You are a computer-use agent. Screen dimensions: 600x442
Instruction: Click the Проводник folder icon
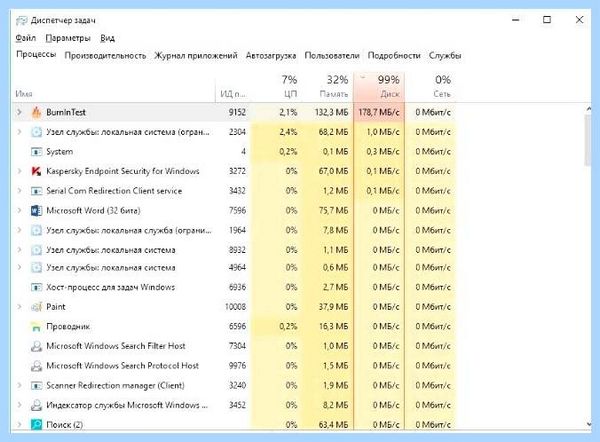[x=36, y=327]
